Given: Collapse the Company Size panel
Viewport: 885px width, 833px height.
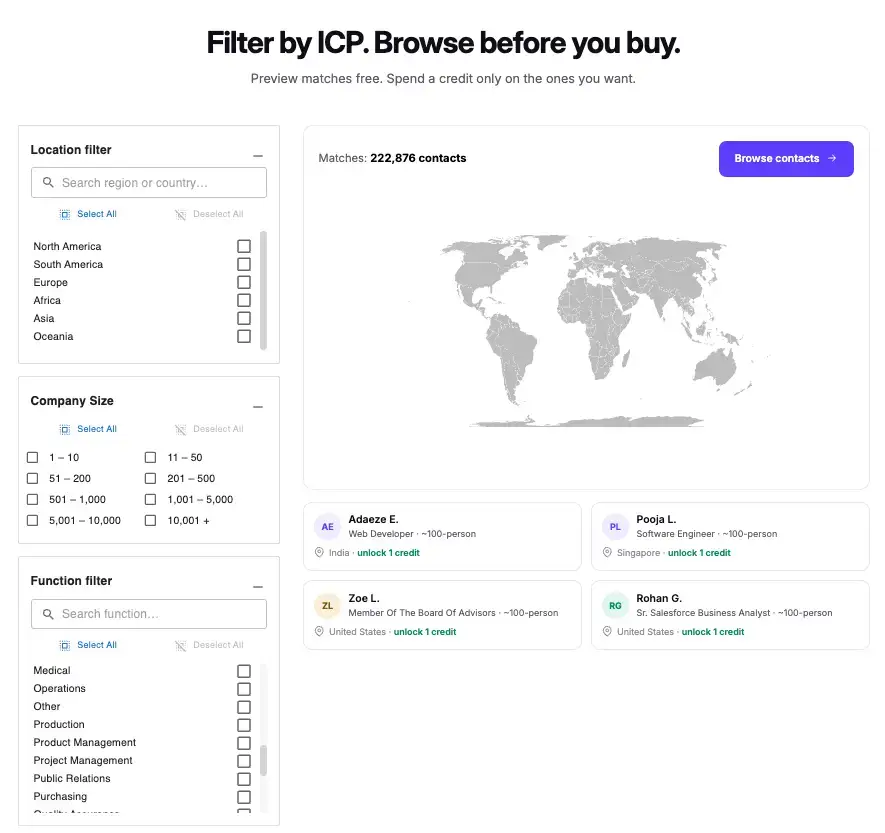Looking at the screenshot, I should [258, 407].
